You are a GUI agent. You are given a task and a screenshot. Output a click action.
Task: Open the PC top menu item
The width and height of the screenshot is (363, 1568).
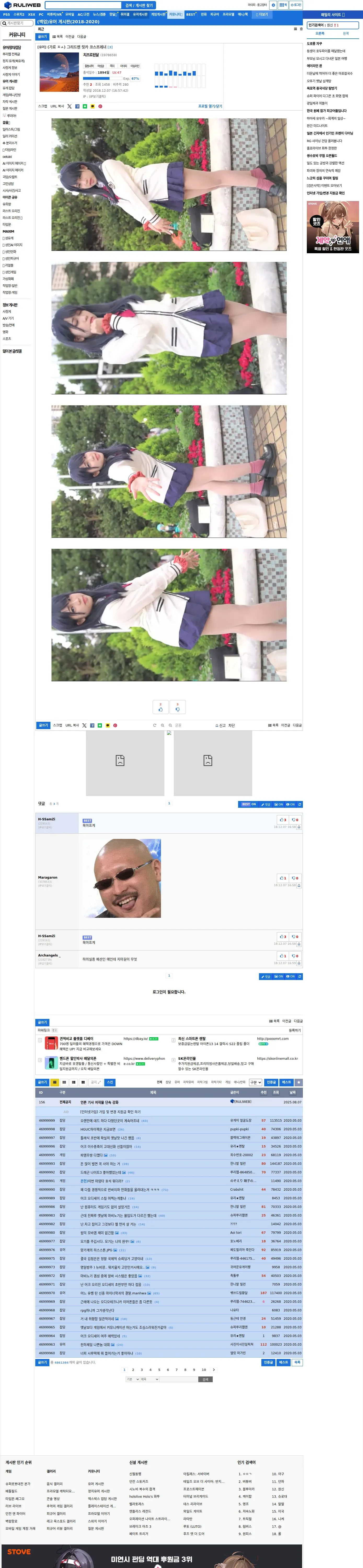point(41,14)
